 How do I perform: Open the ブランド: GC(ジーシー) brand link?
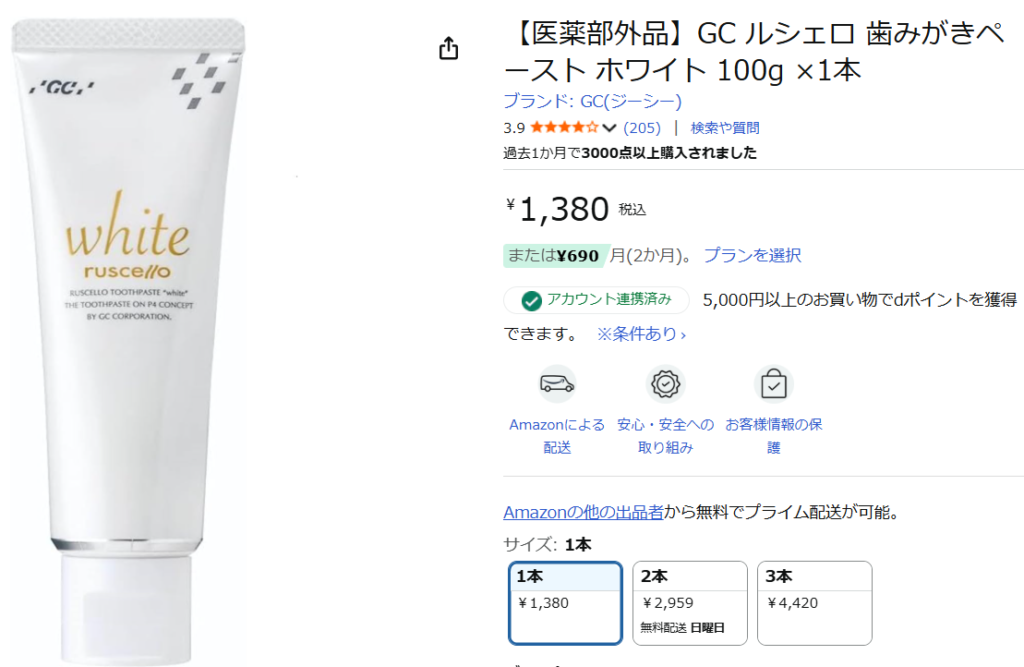592,101
